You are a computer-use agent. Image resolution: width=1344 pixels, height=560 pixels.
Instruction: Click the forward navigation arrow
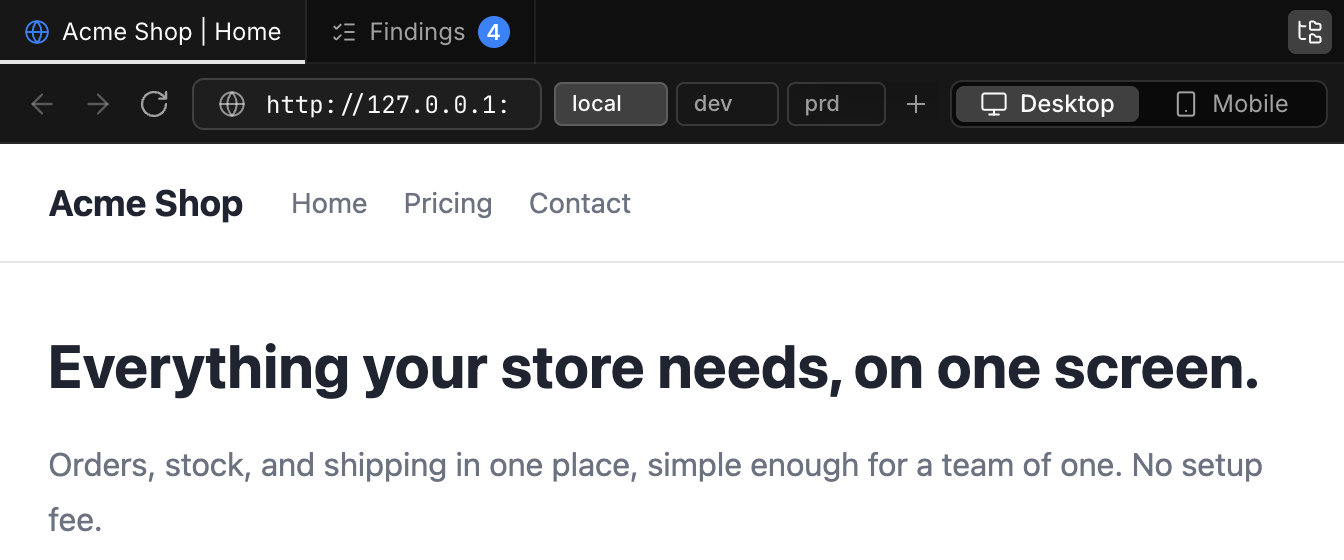tap(98, 104)
